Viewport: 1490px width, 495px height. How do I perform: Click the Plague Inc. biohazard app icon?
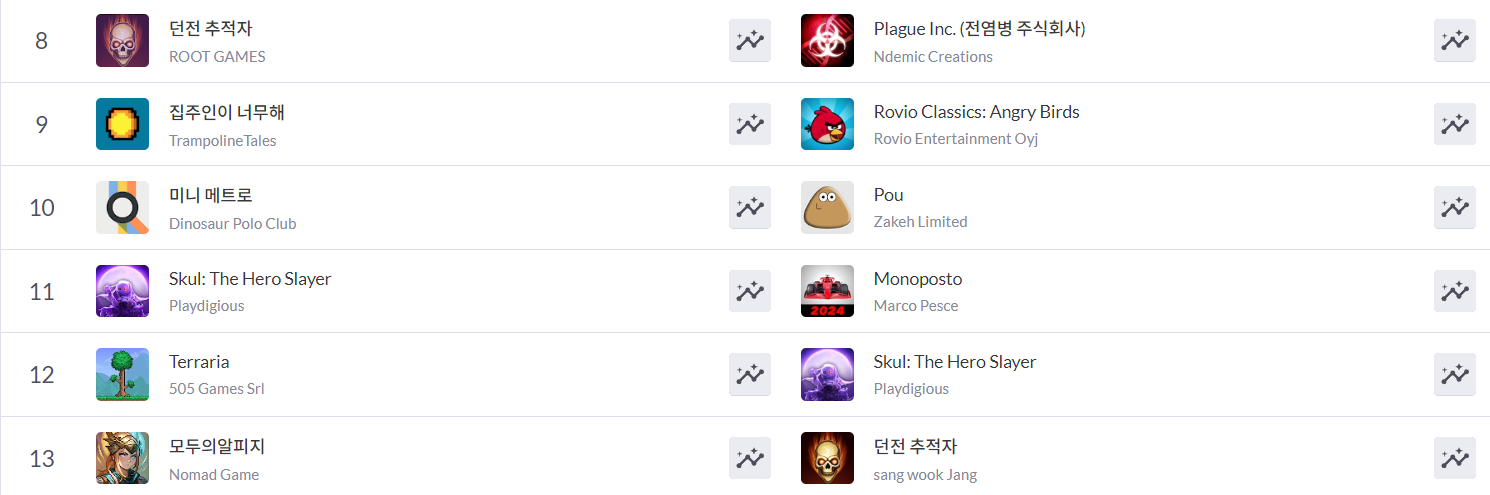tap(827, 41)
